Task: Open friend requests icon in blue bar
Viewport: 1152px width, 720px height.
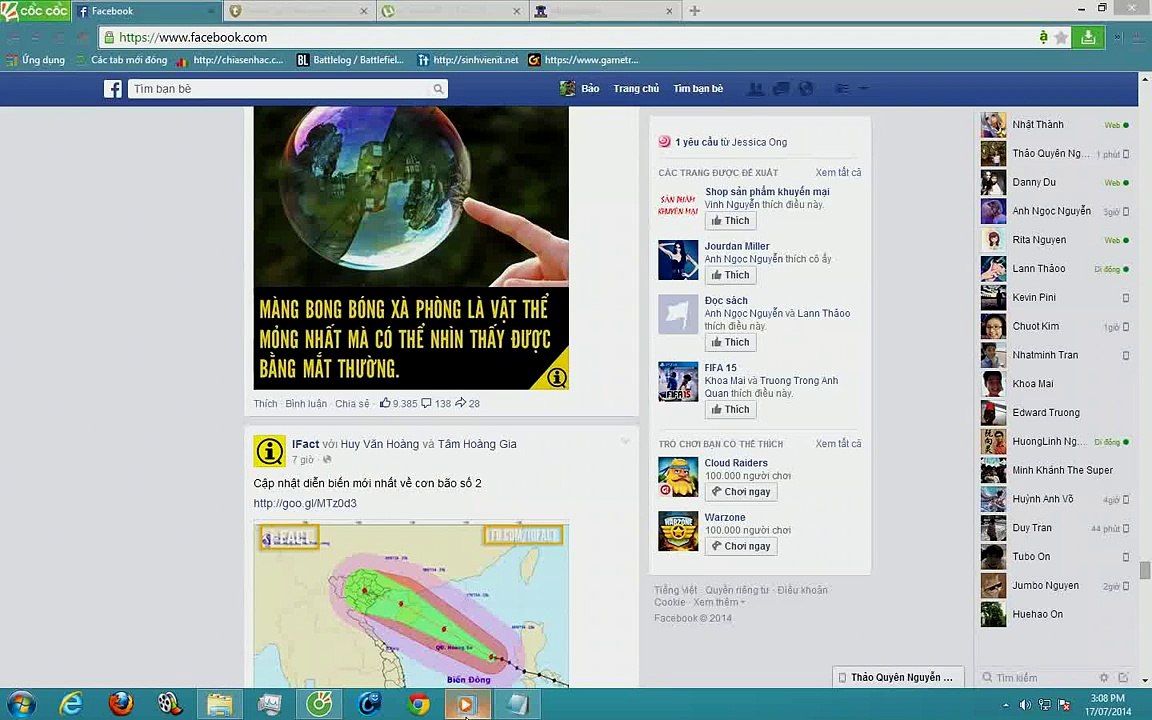Action: [x=755, y=89]
